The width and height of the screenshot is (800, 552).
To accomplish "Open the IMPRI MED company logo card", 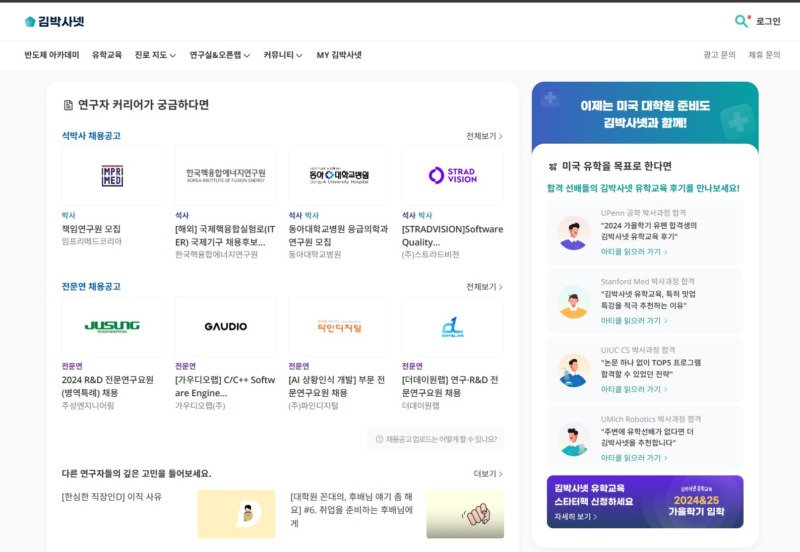I will (112, 176).
